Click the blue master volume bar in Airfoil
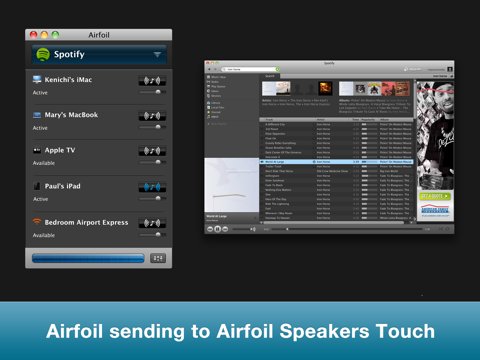 [x=88, y=258]
